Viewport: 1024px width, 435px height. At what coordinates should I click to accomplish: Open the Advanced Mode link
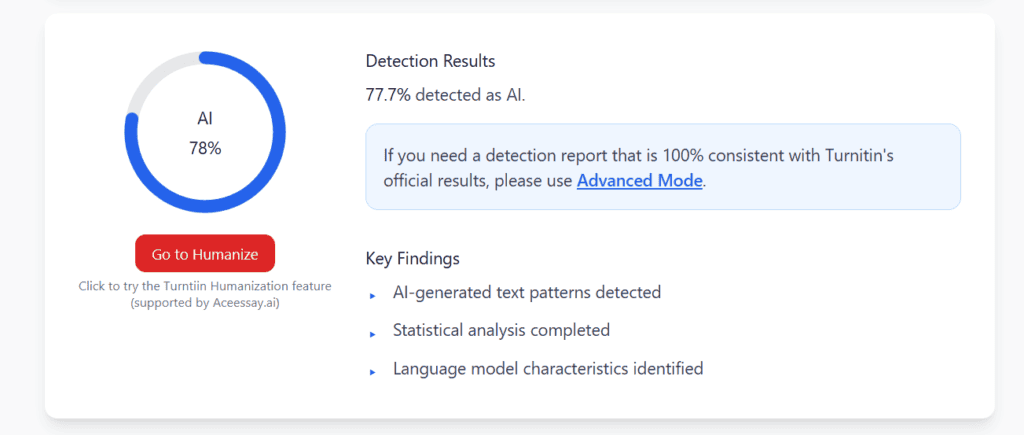tap(640, 181)
